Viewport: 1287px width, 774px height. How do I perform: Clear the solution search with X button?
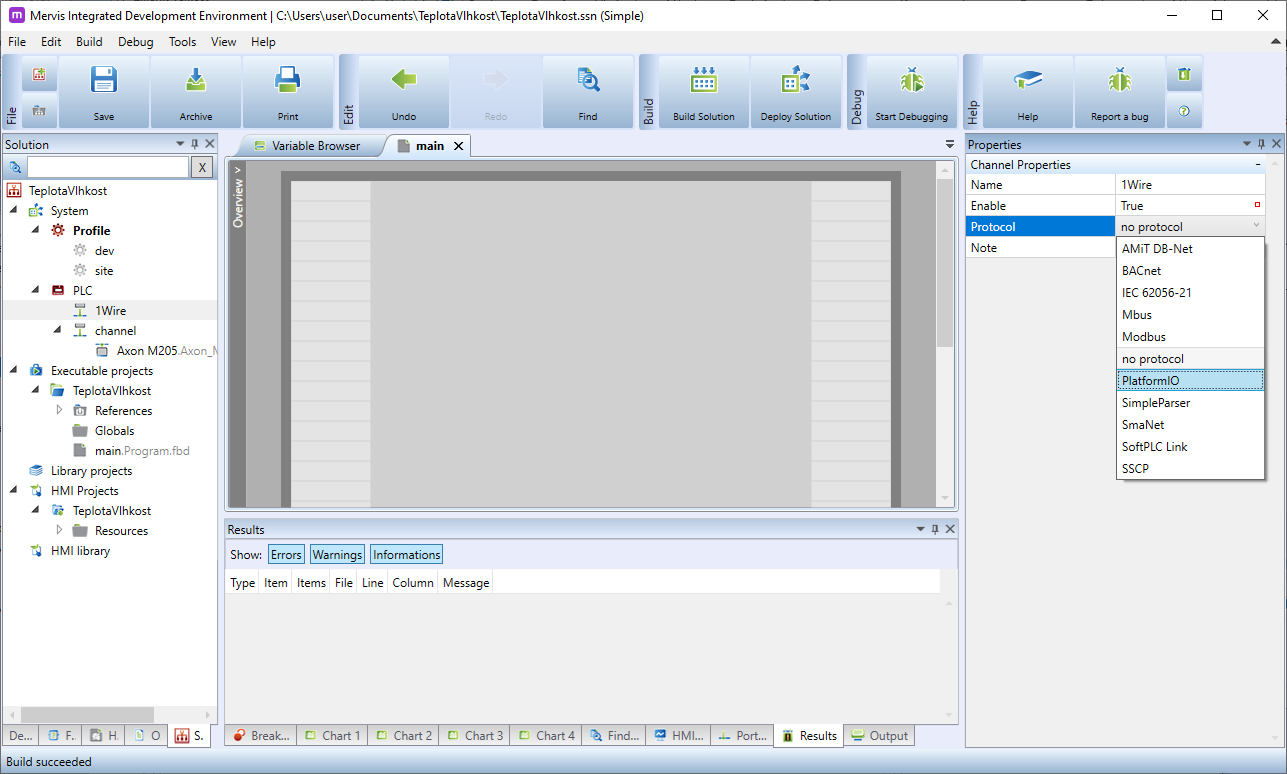point(202,168)
